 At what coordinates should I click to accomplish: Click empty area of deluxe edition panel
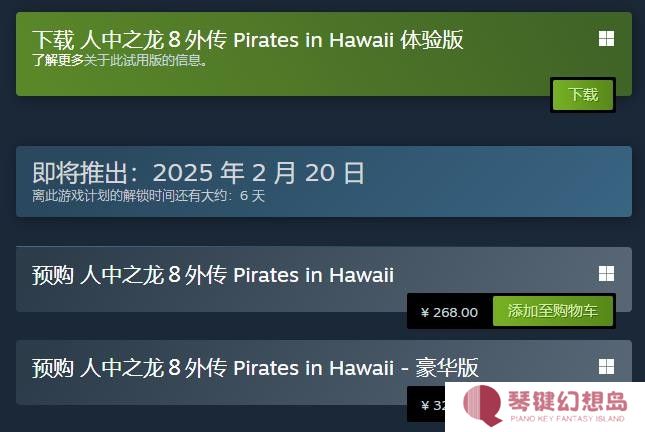pyautogui.click(x=206, y=393)
